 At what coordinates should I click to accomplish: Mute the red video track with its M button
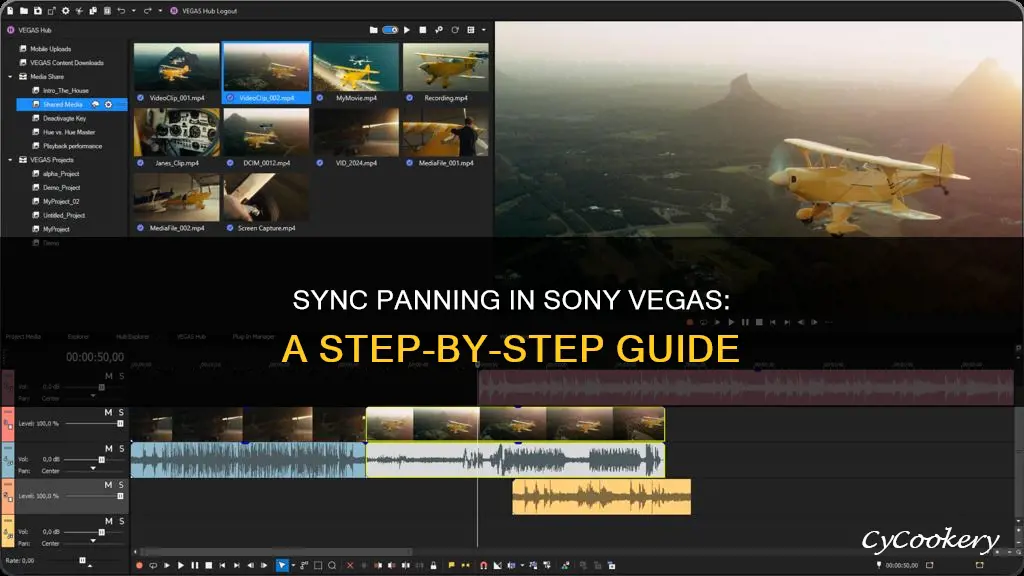coord(108,413)
